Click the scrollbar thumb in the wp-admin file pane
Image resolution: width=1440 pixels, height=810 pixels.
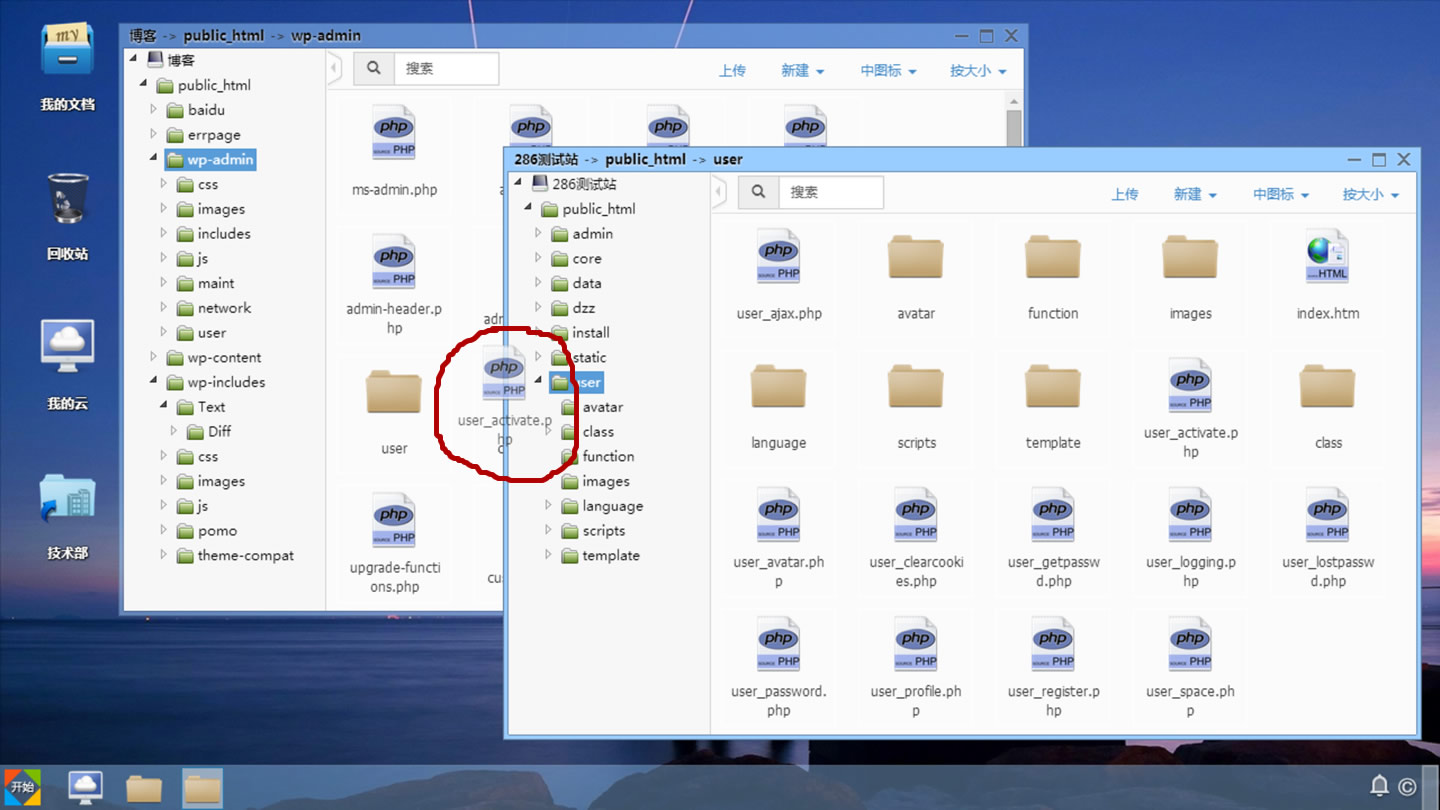1014,129
